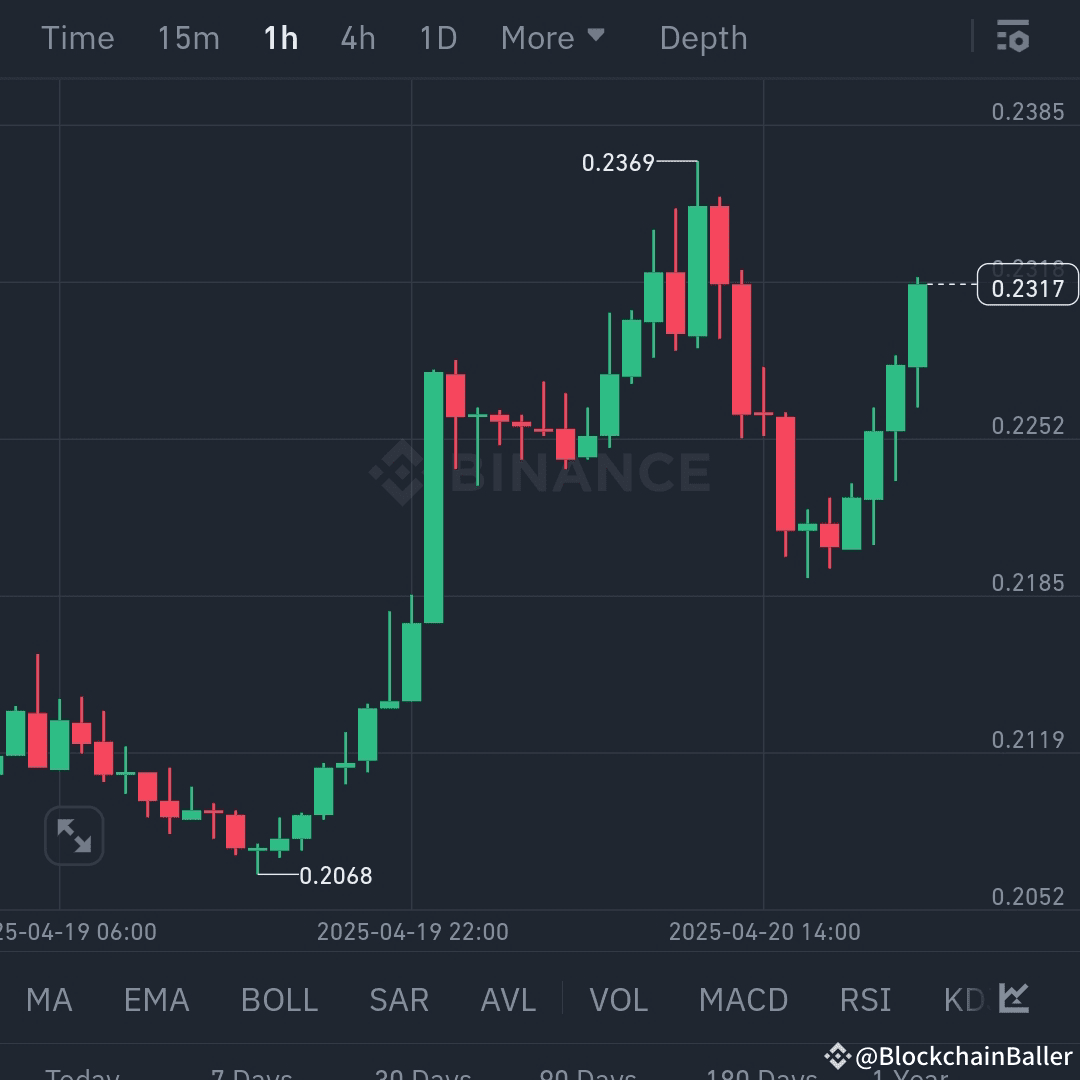Enable the MACD indicator
Image resolution: width=1080 pixels, height=1080 pixels.
pyautogui.click(x=743, y=999)
